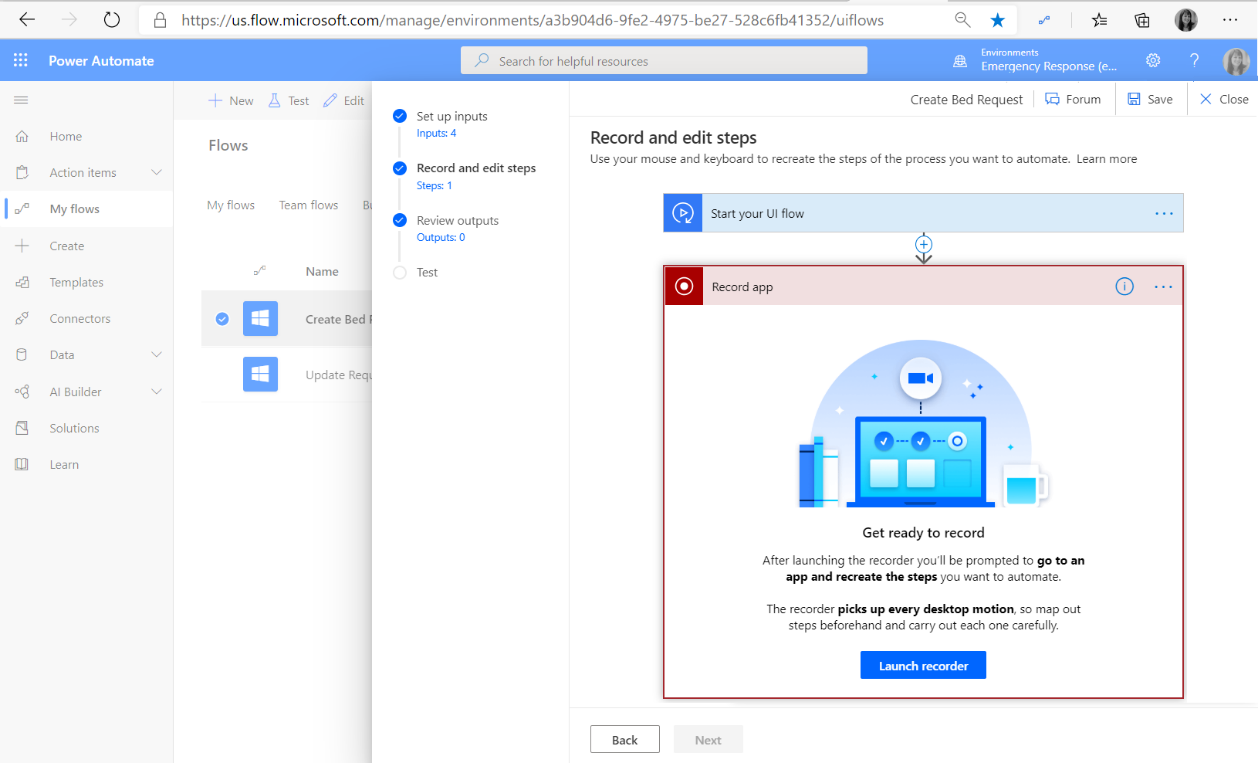Expand the Action items section
This screenshot has width=1258, height=763.
tap(156, 173)
